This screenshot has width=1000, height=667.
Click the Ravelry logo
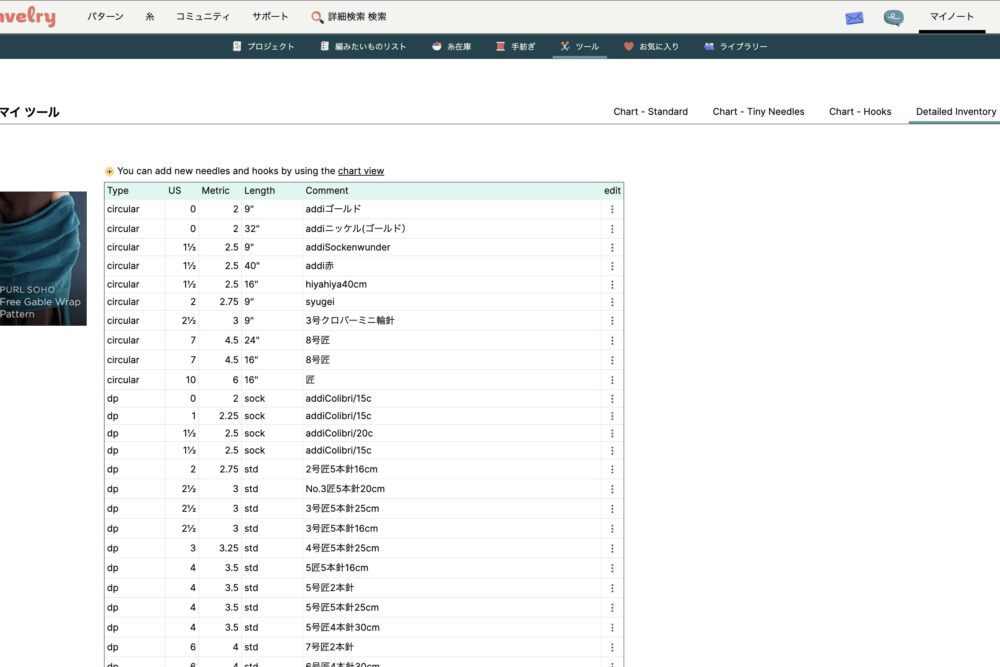(27, 17)
